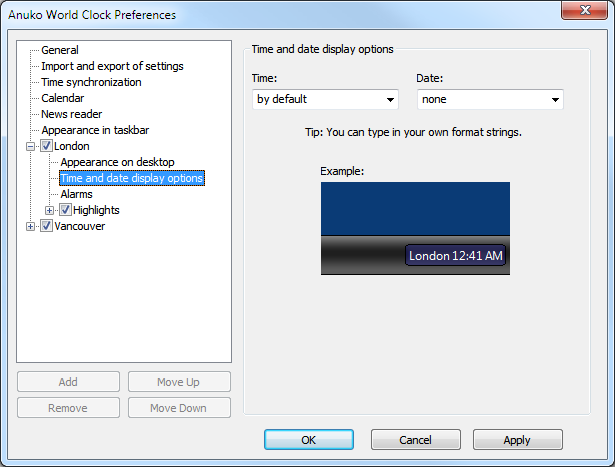The height and width of the screenshot is (467, 615).
Task: Open the Date format dropdown
Action: pyautogui.click(x=490, y=99)
